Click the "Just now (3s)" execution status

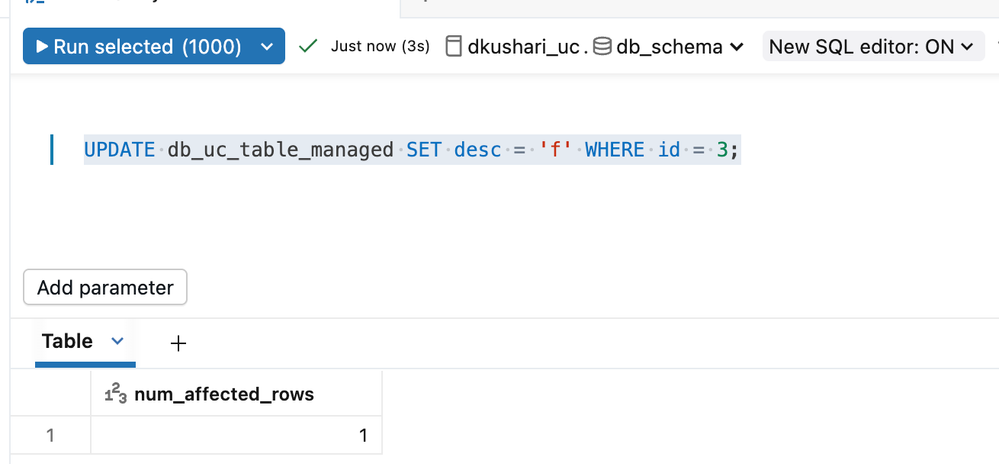pyautogui.click(x=380, y=46)
